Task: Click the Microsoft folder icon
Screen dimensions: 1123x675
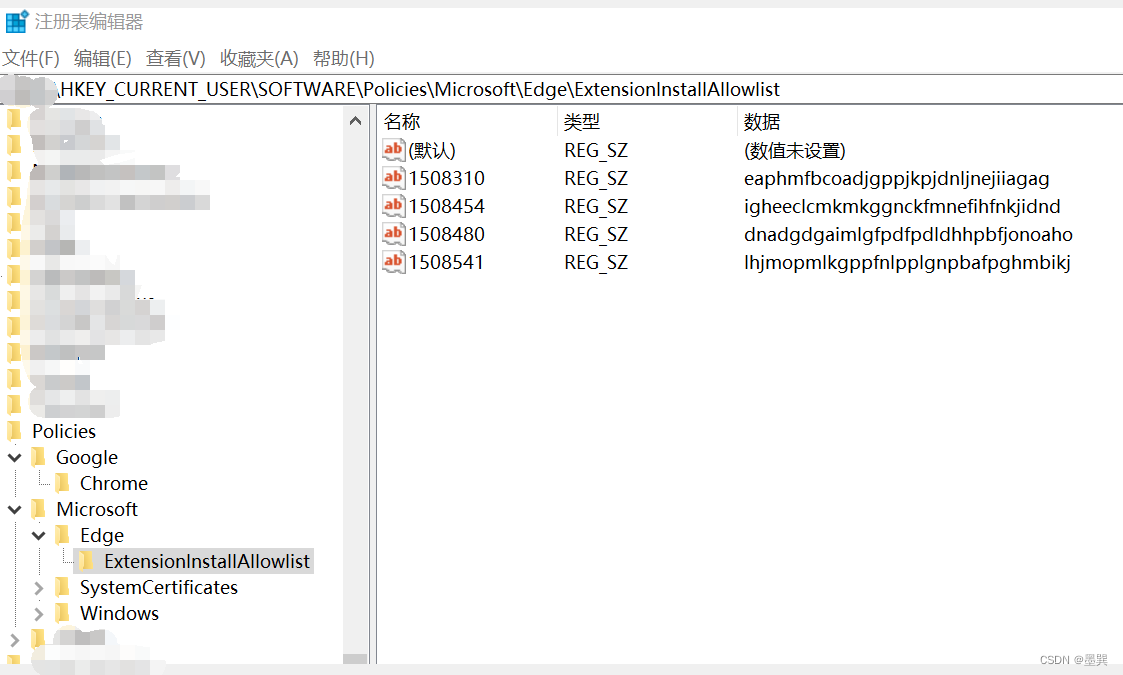Action: tap(39, 509)
